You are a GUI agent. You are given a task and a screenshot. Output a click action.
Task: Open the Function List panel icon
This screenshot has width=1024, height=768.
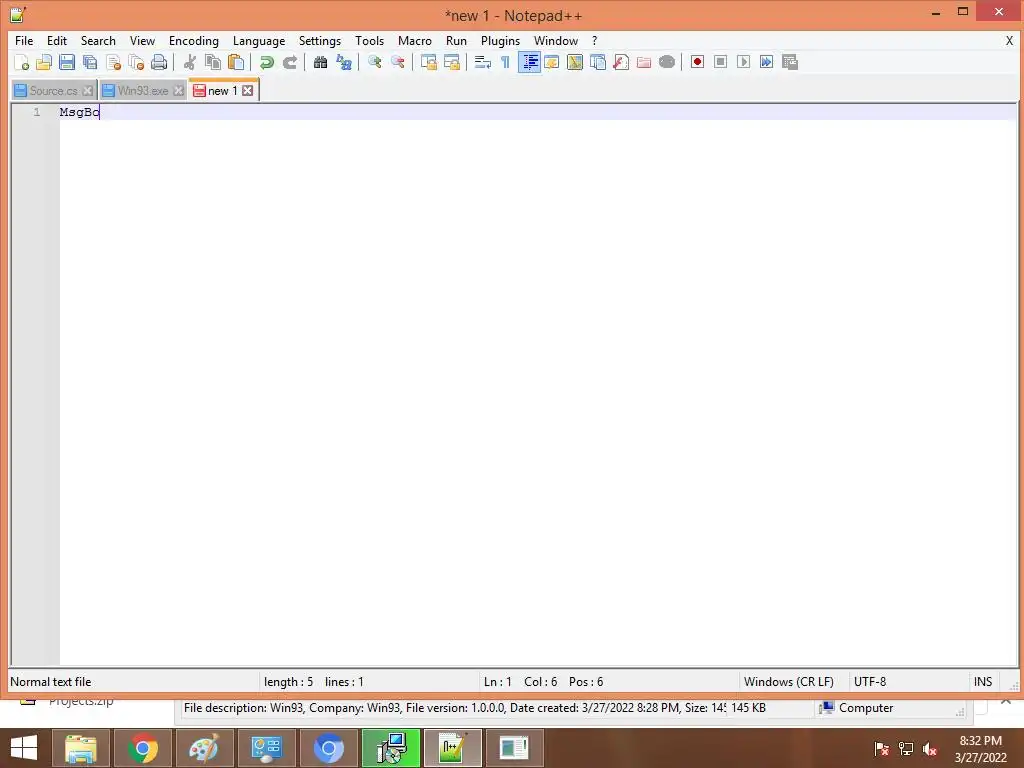click(x=621, y=62)
